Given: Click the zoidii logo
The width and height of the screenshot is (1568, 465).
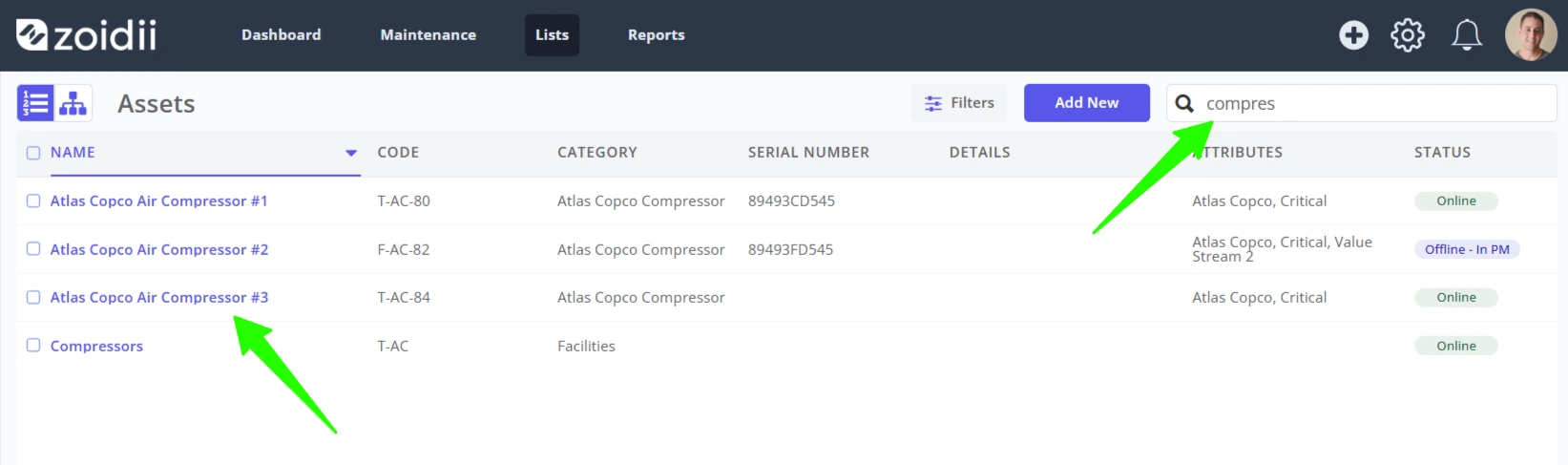Looking at the screenshot, I should [x=86, y=35].
